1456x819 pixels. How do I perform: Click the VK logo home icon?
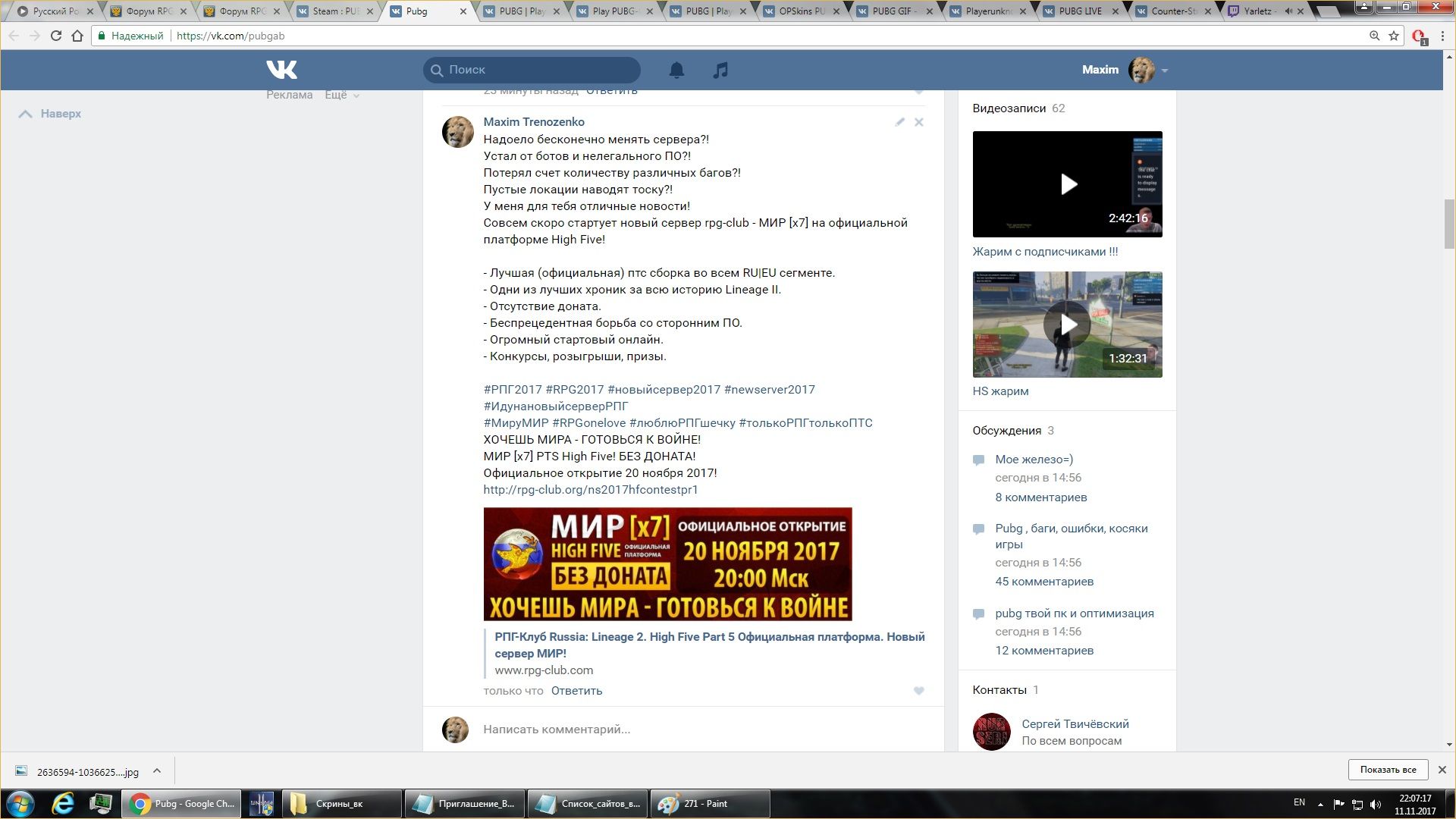(x=281, y=70)
